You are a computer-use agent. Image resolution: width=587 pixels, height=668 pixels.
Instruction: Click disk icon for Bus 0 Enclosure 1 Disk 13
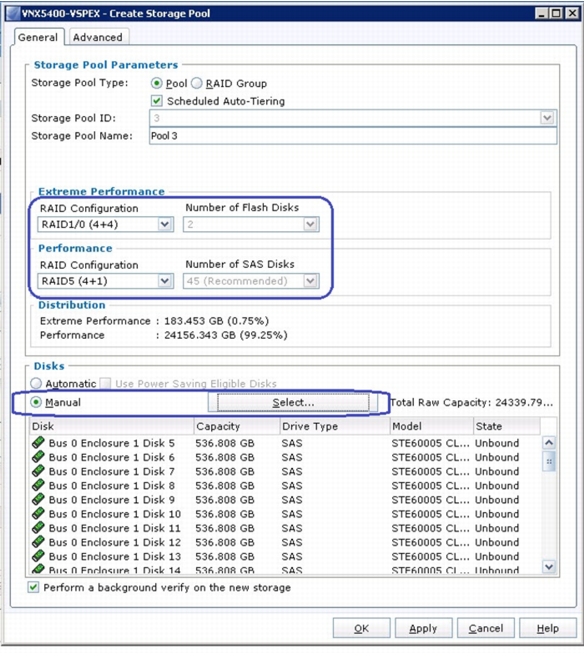[x=38, y=556]
